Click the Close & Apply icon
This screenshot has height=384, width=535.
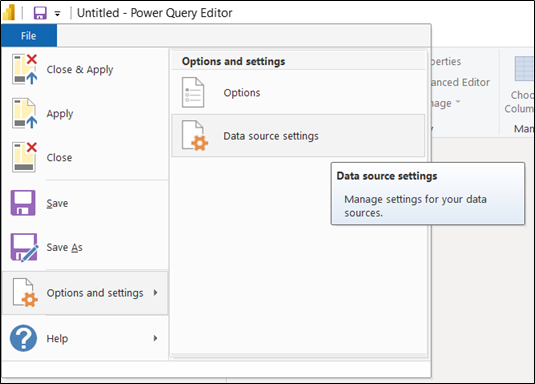click(24, 69)
